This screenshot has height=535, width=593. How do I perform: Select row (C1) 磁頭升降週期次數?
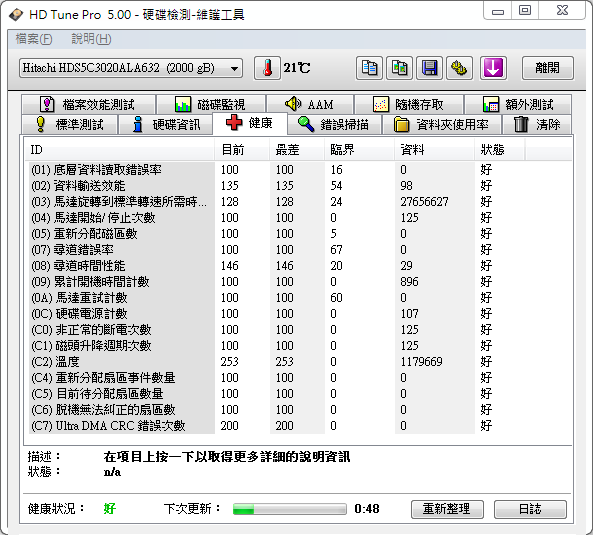point(299,346)
